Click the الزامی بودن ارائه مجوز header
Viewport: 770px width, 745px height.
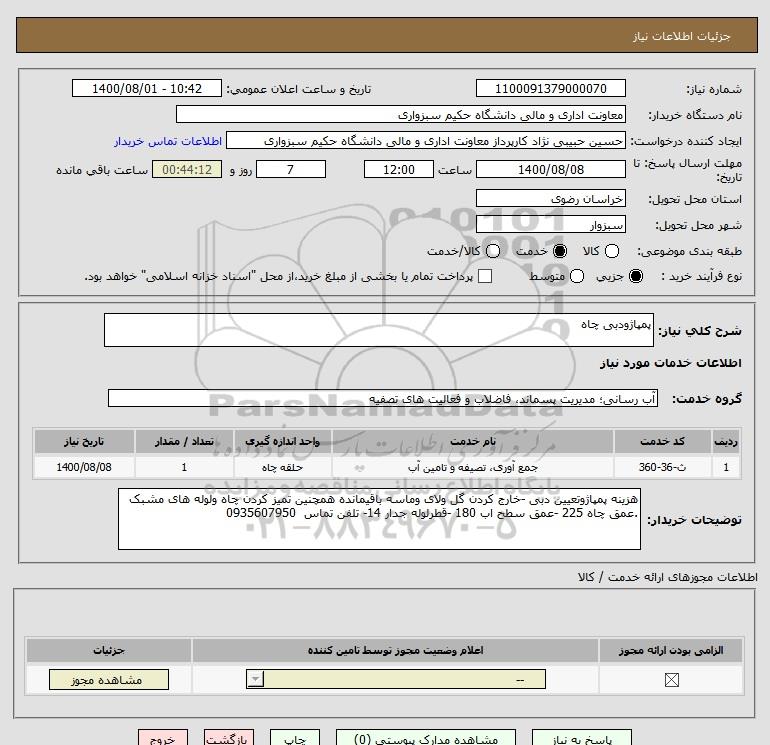pos(671,650)
